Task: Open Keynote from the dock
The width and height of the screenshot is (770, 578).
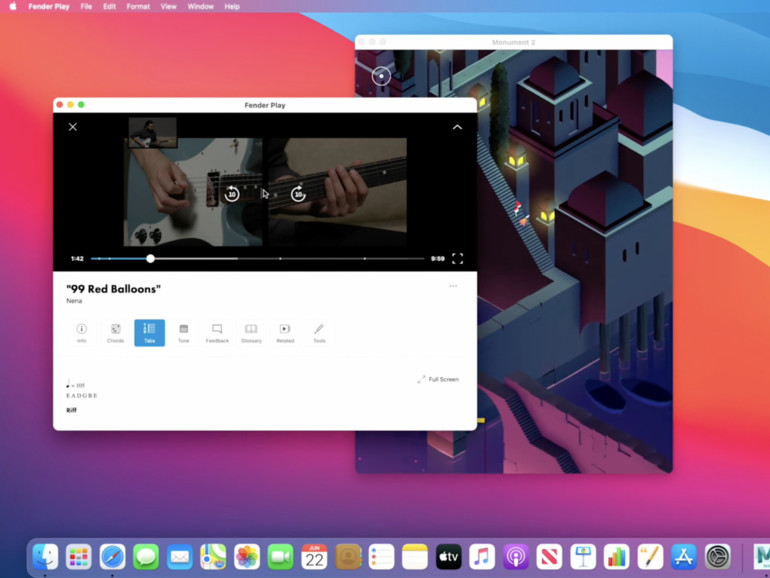Action: pyautogui.click(x=583, y=557)
